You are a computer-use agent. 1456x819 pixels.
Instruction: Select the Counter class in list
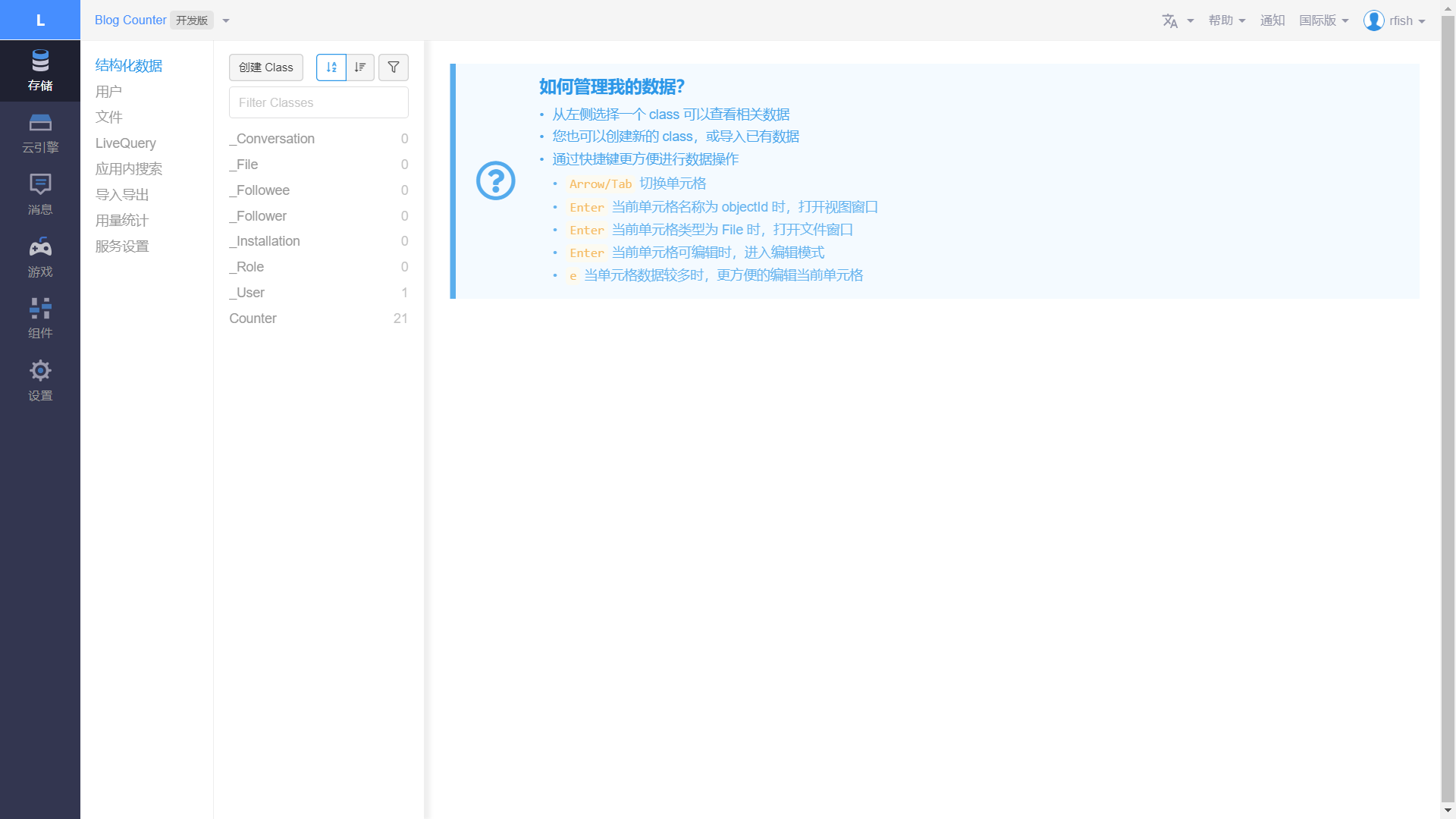pos(253,318)
